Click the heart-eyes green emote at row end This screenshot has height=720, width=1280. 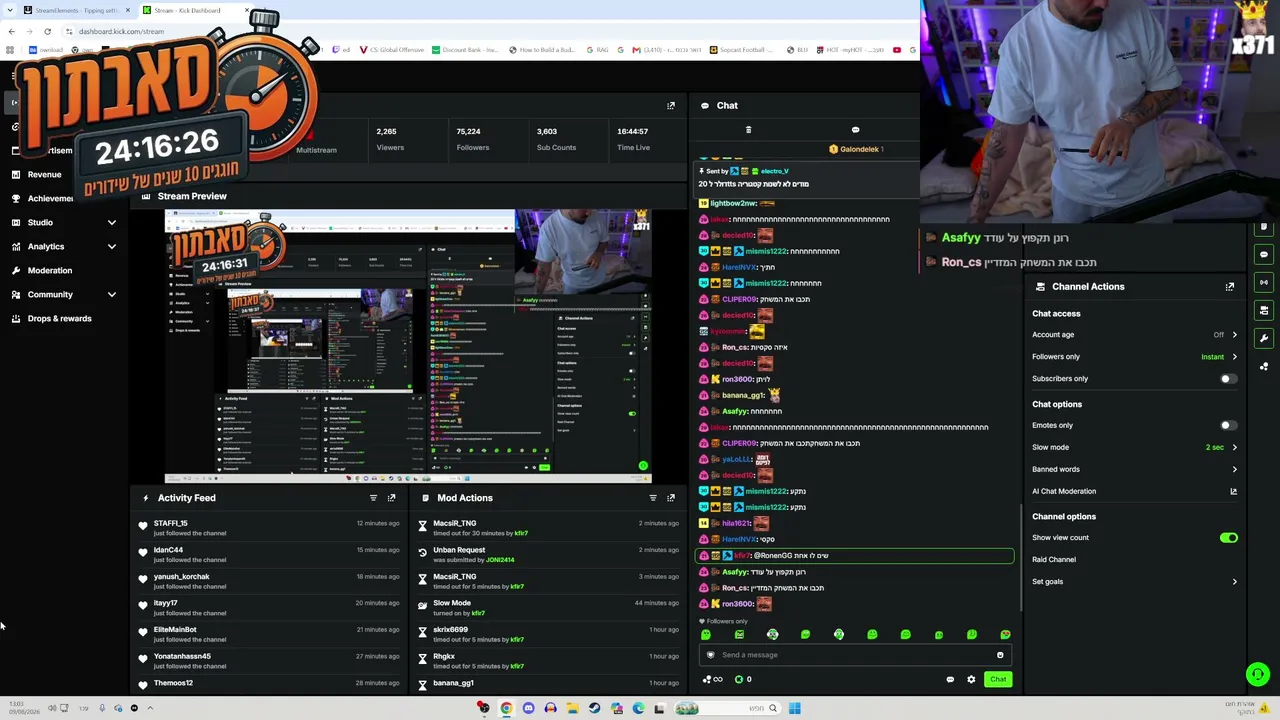[x=1005, y=634]
